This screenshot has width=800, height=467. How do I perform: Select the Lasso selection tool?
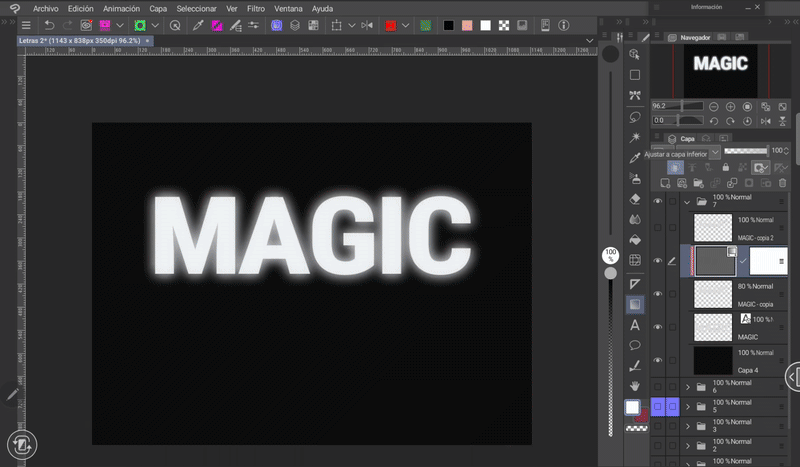[635, 117]
